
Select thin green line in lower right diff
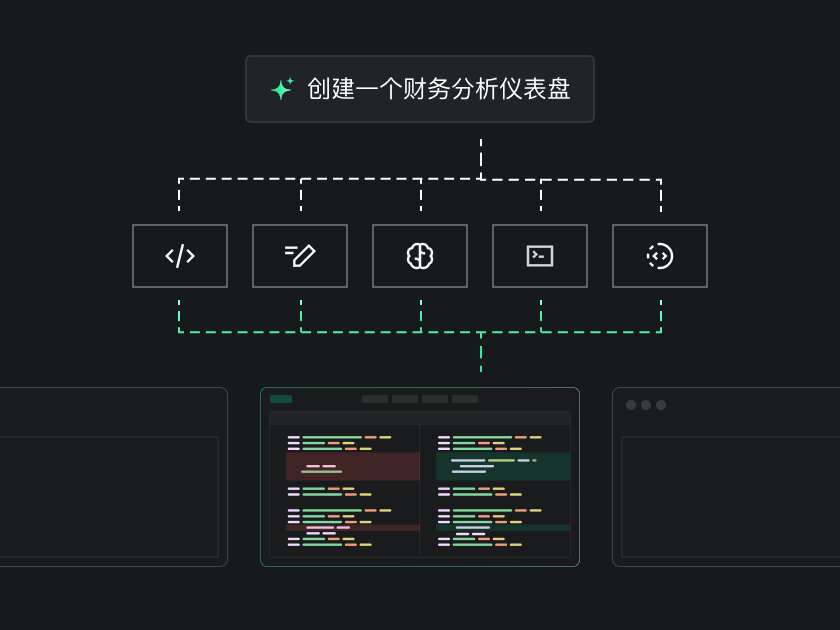503,527
